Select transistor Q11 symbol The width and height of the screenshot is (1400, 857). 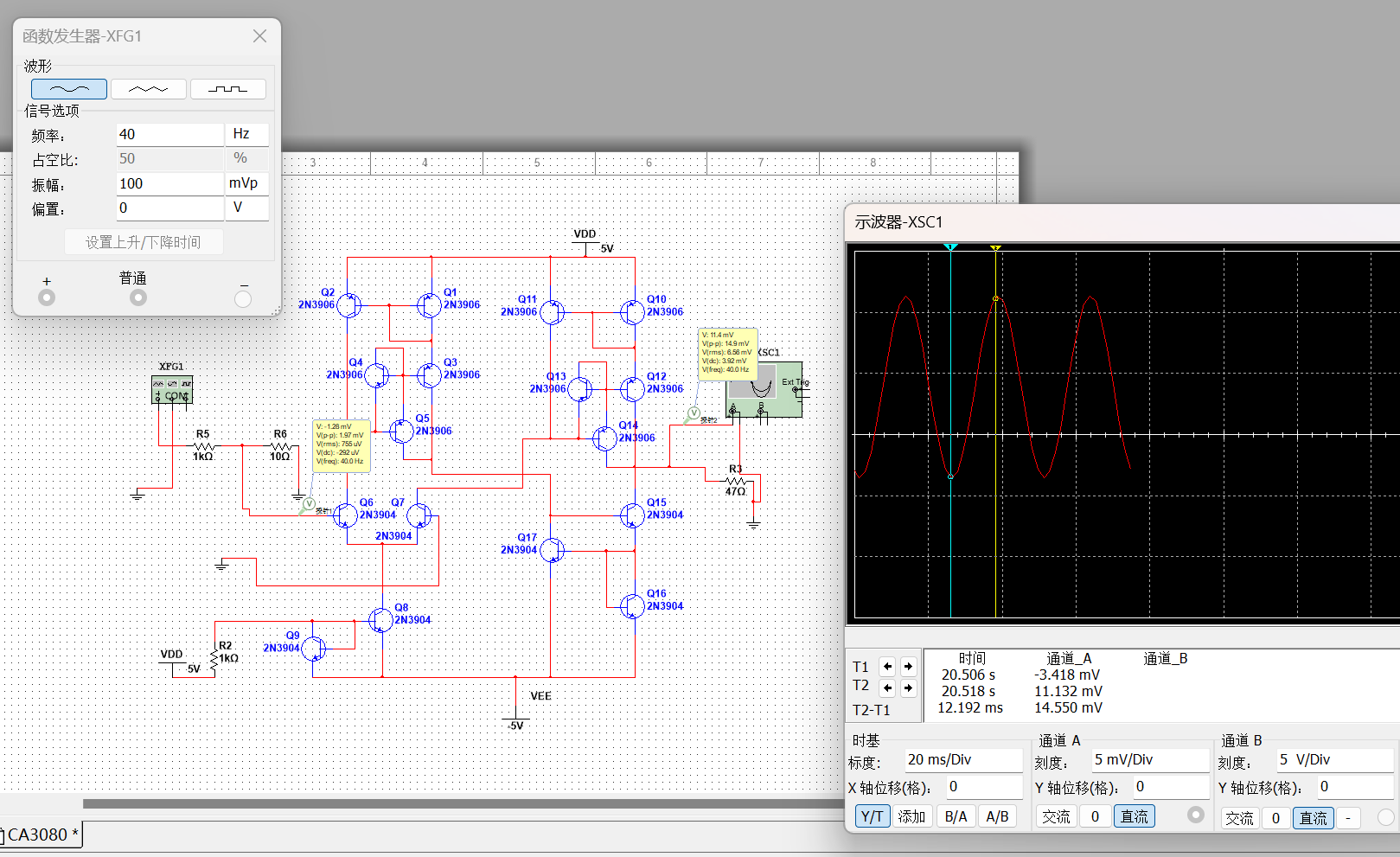click(x=552, y=312)
